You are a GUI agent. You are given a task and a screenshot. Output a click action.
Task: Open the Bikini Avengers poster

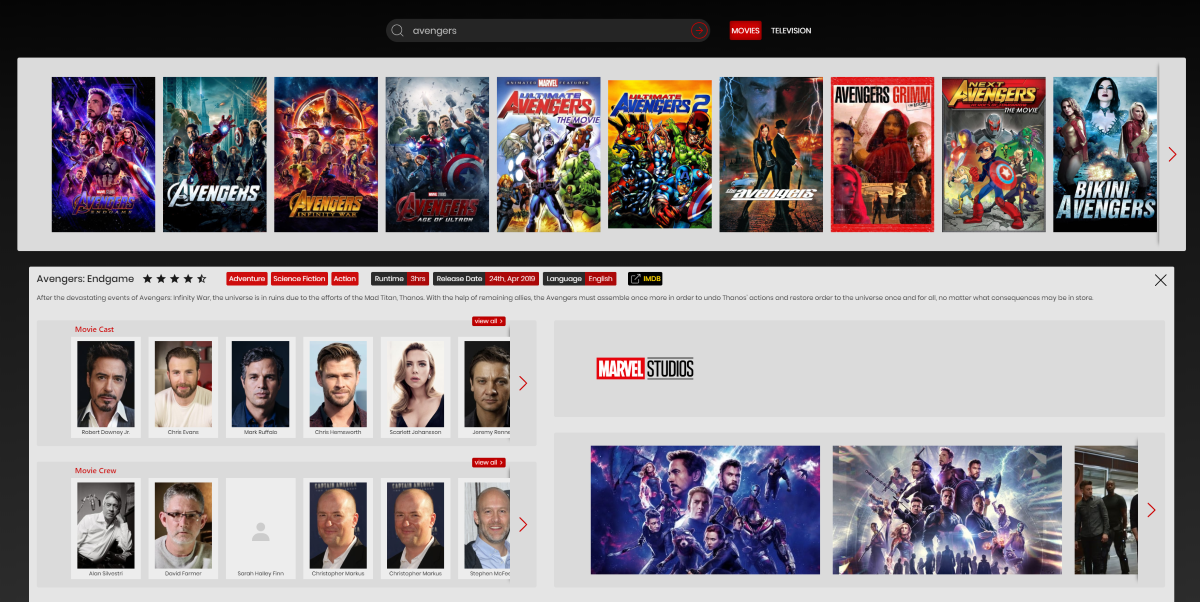click(1105, 154)
